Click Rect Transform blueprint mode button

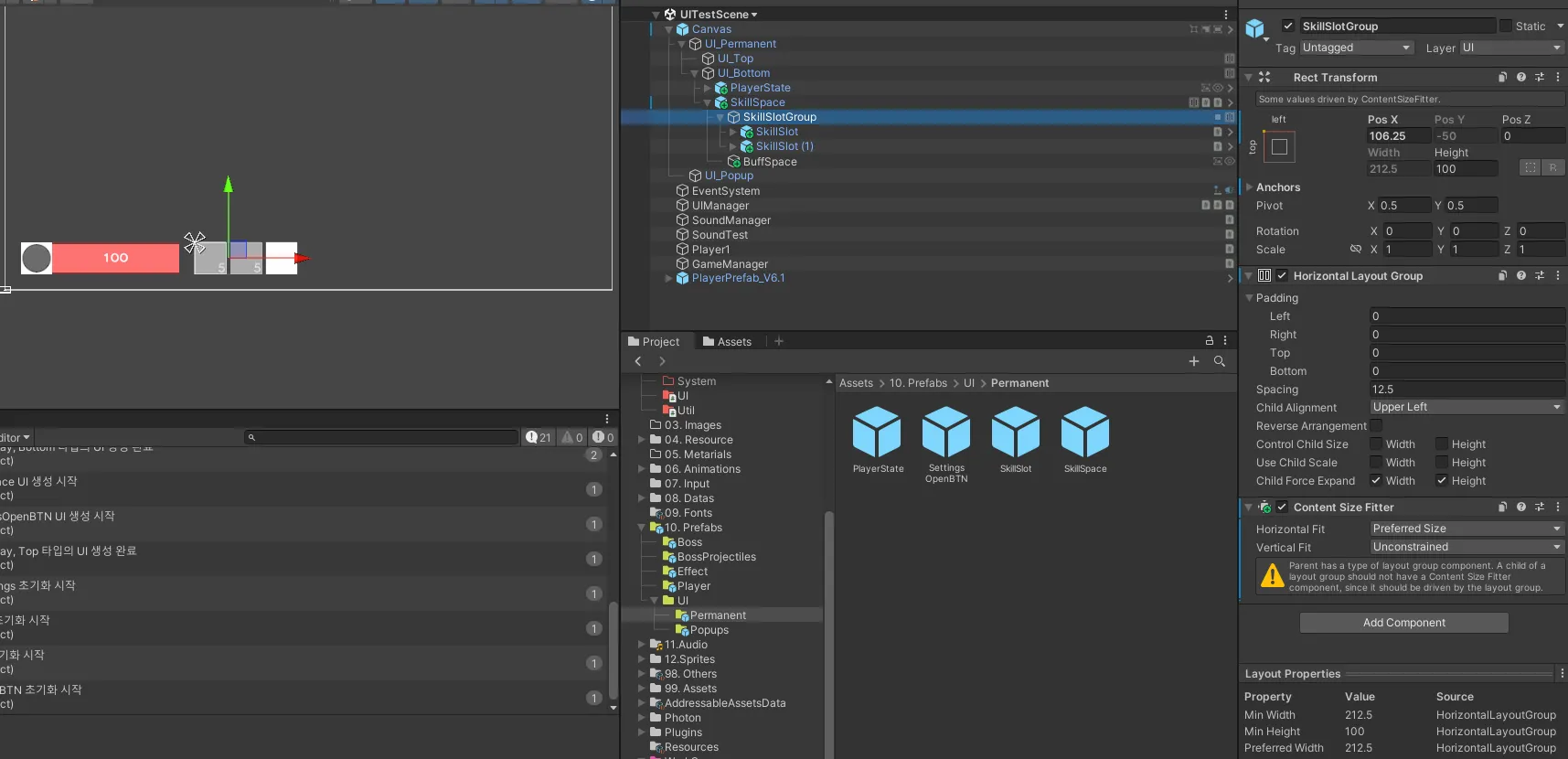(x=1530, y=168)
